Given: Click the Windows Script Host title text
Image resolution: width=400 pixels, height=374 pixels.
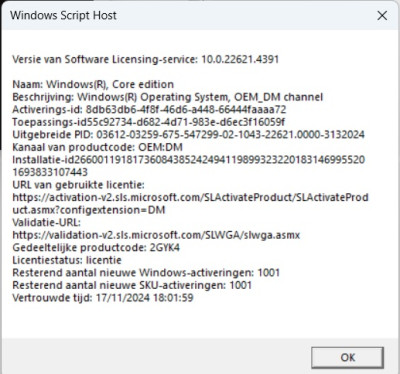Looking at the screenshot, I should pyautogui.click(x=63, y=15).
